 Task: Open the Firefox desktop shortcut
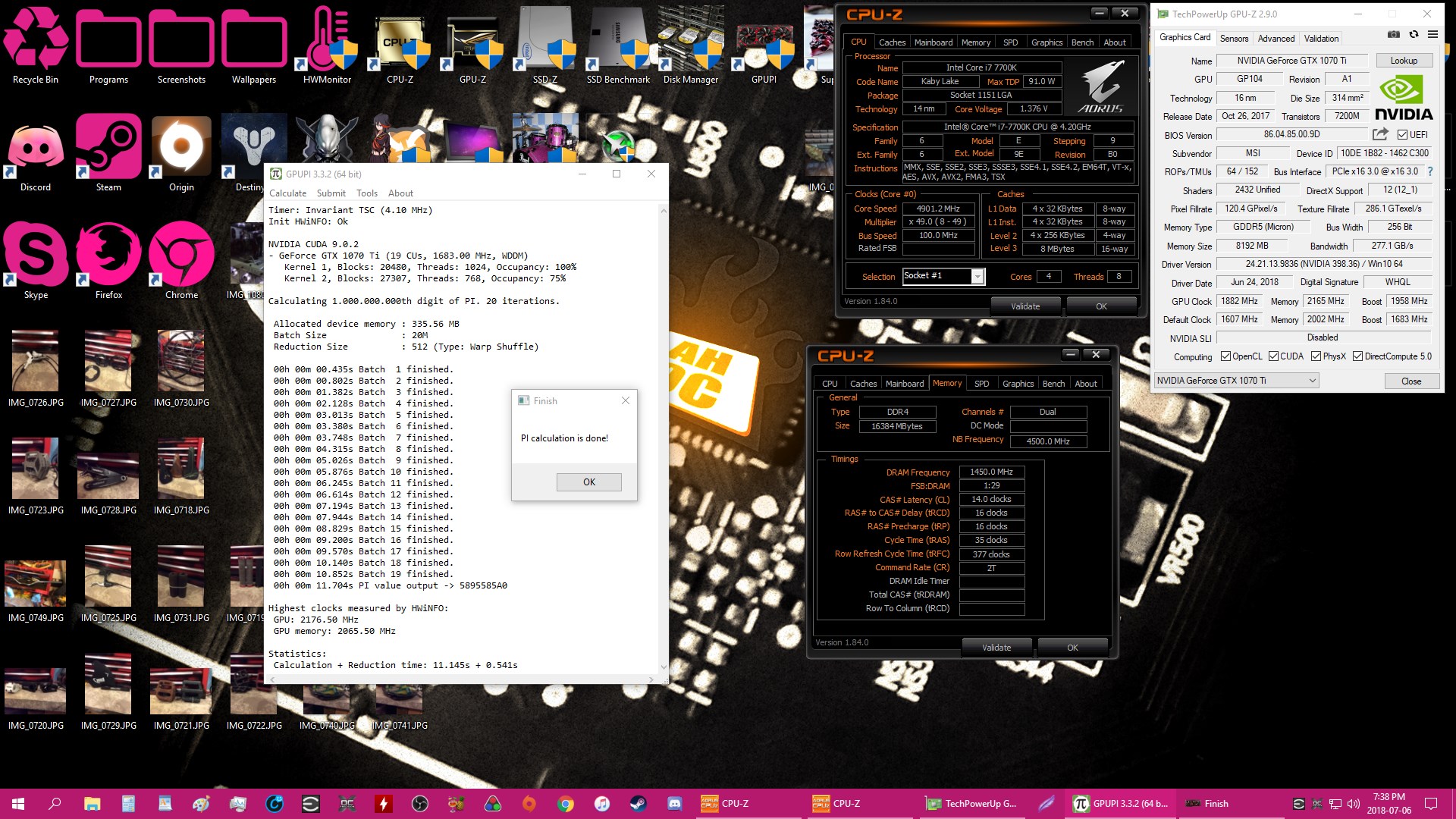point(108,261)
